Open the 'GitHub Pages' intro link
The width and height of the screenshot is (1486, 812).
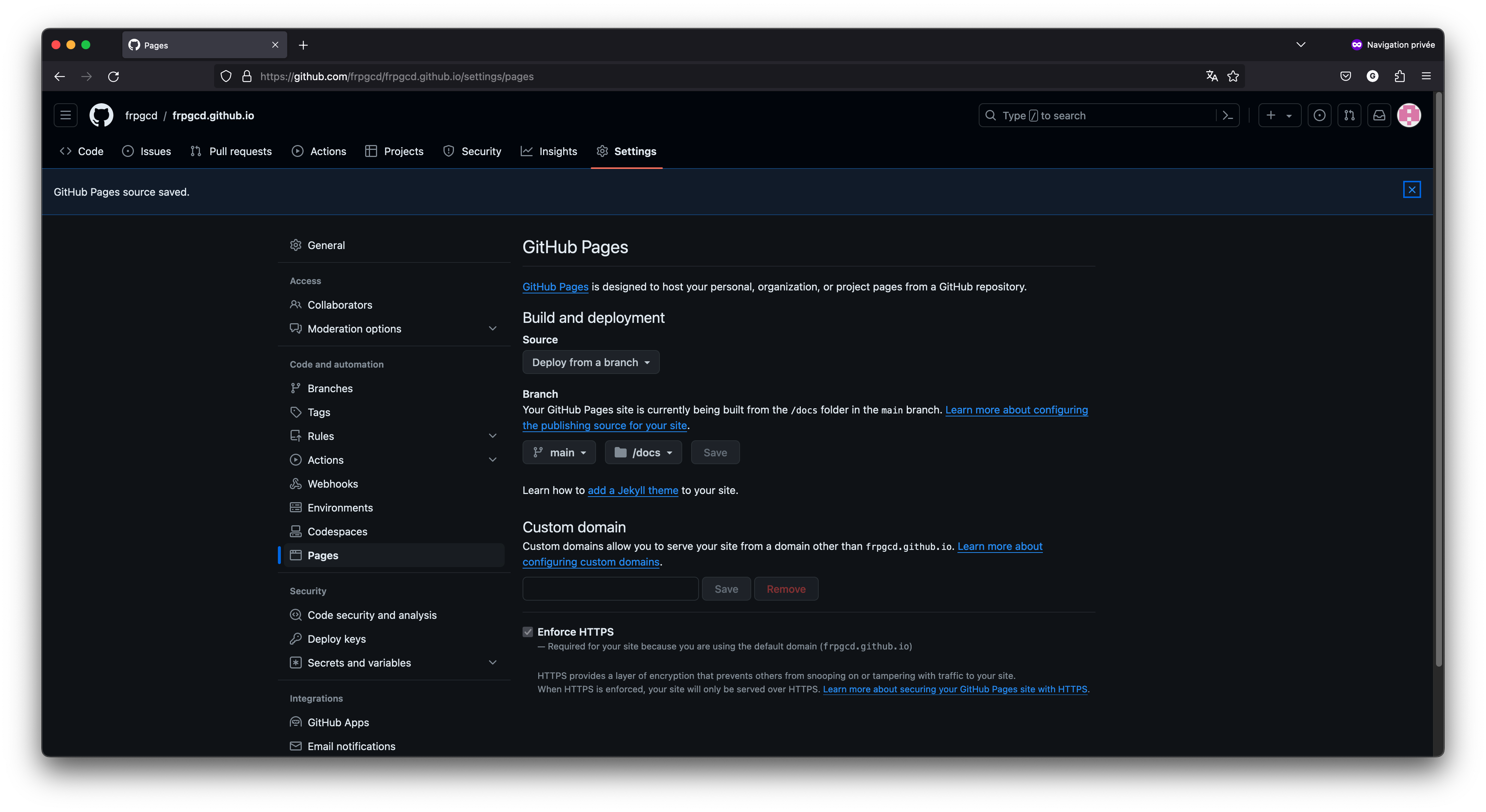(x=555, y=287)
